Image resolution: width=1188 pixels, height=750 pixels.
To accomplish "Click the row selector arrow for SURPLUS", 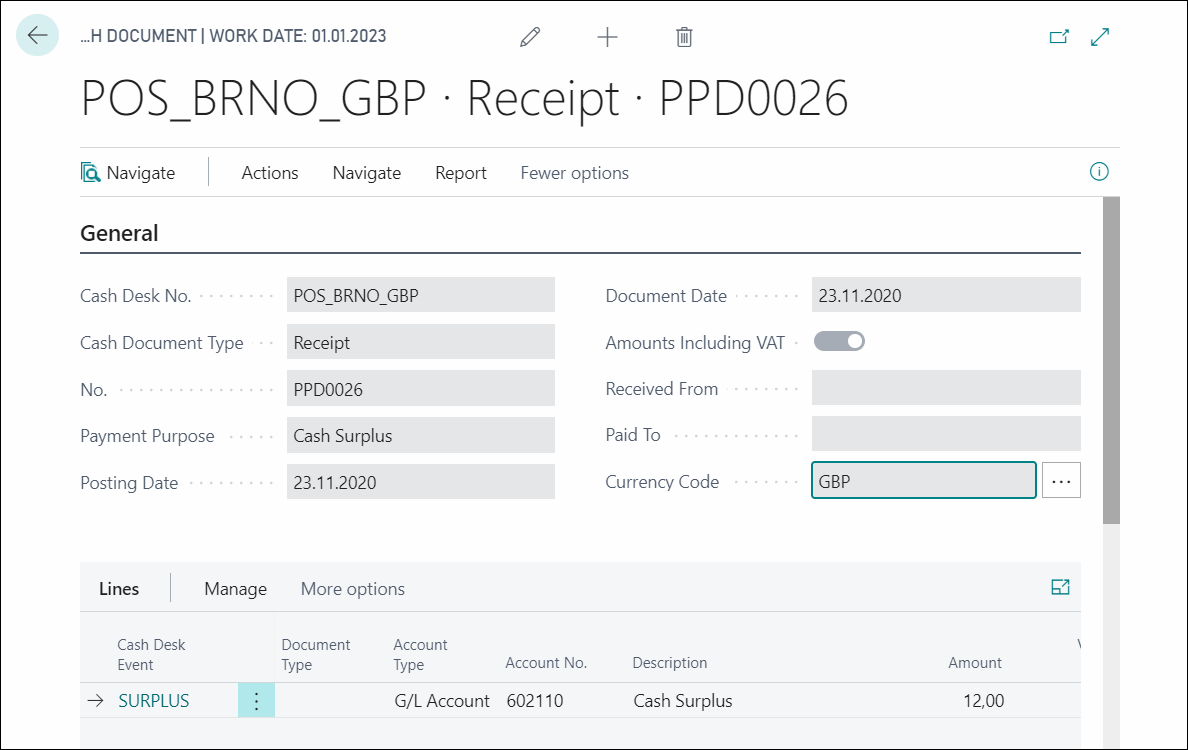I will point(95,701).
